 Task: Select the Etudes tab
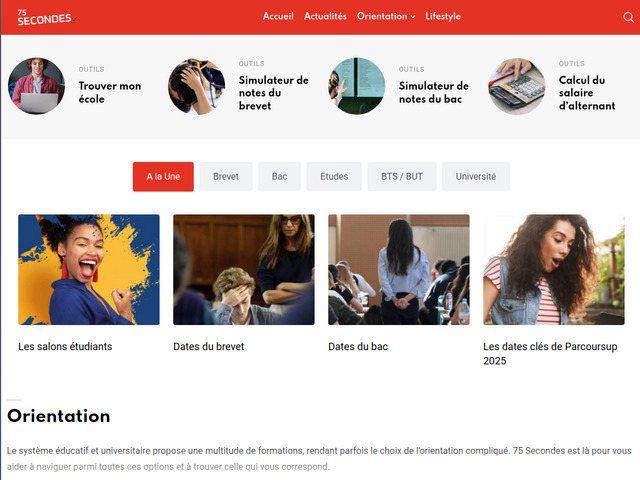click(334, 177)
